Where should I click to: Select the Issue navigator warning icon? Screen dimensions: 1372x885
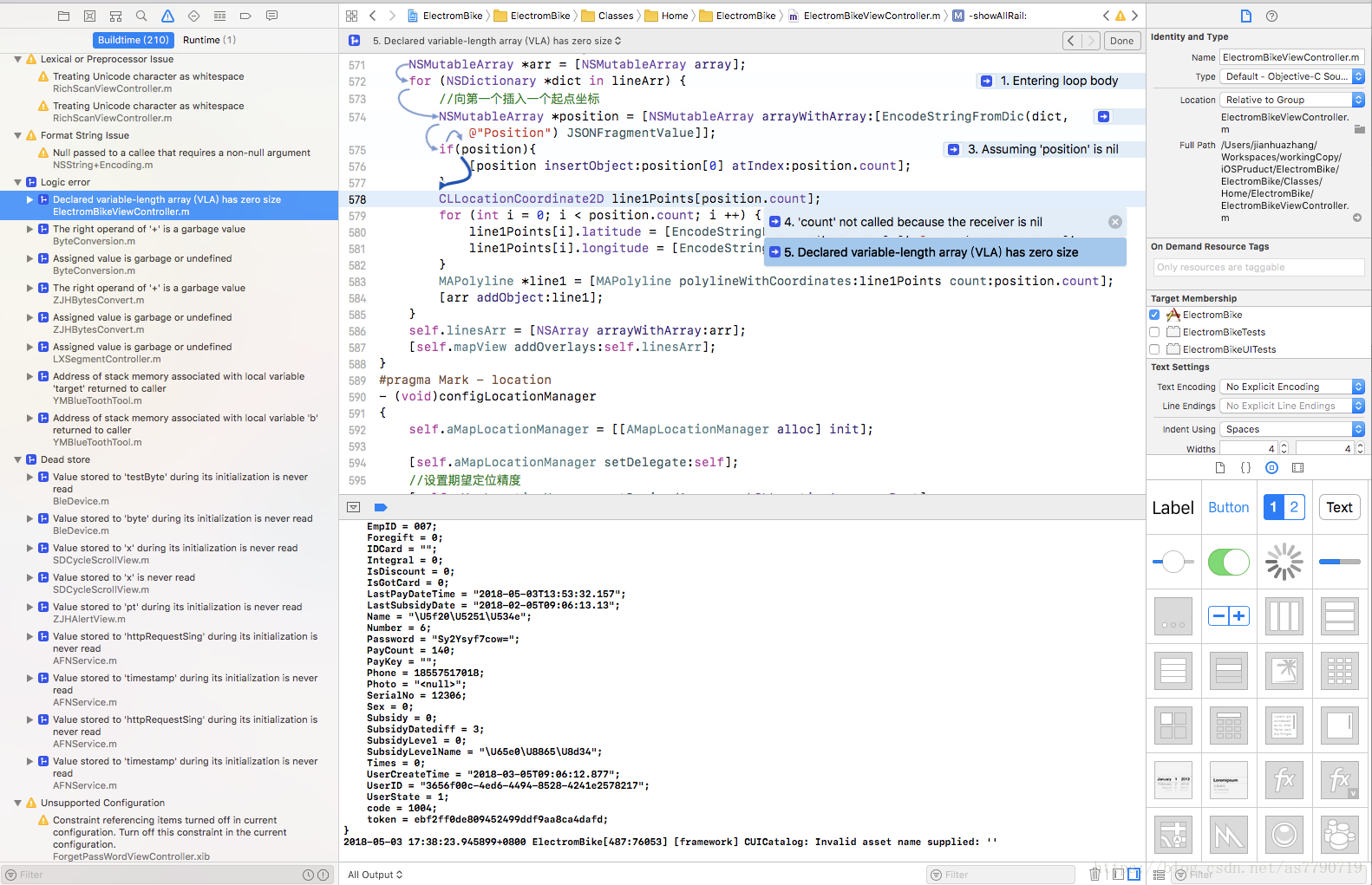coord(167,16)
